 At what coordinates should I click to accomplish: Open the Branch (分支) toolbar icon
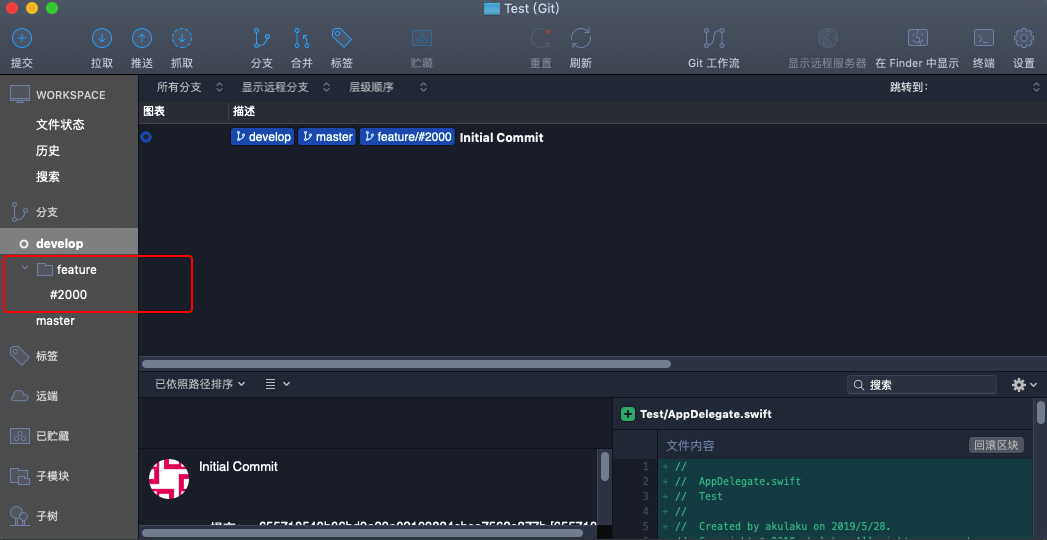click(x=261, y=39)
